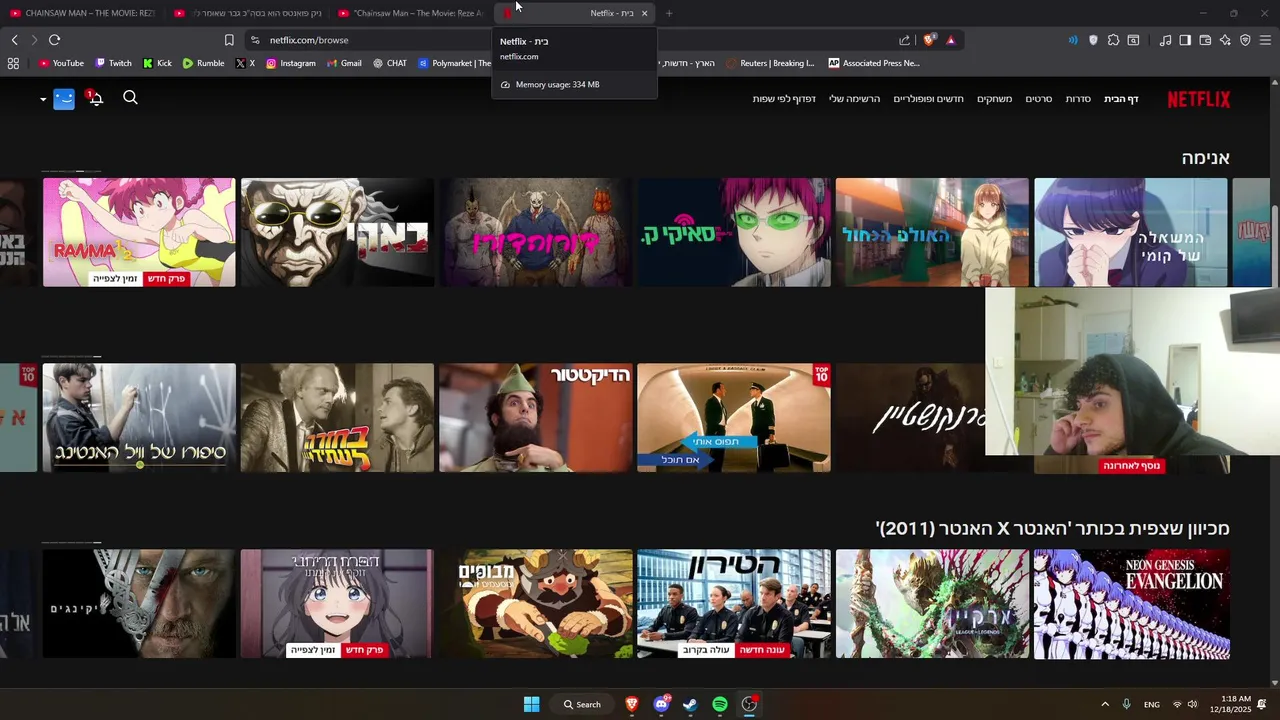Open Brave playlist music note icon

coord(1165,40)
